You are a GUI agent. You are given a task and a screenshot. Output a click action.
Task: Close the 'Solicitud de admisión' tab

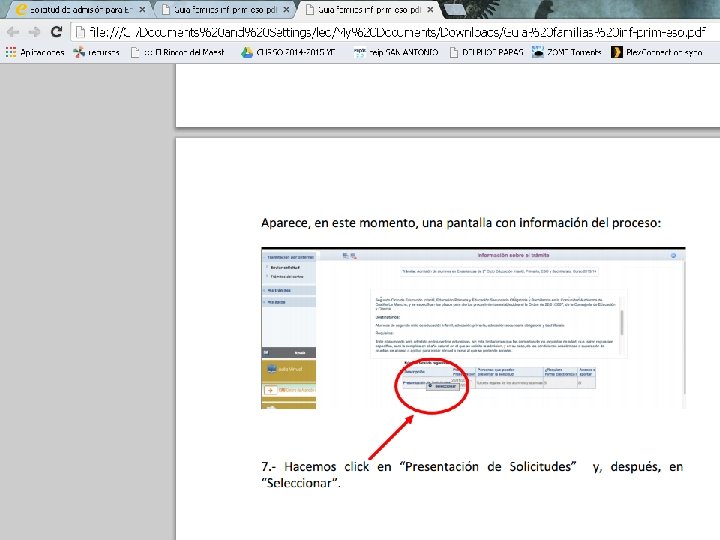coord(142,9)
